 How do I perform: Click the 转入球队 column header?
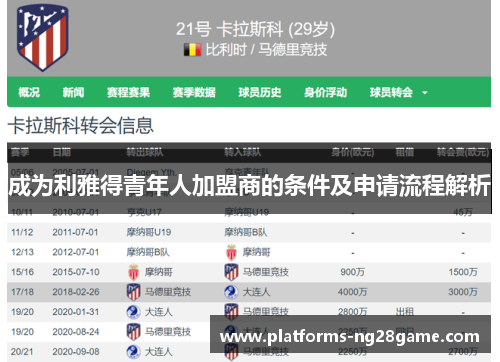[x=242, y=152]
